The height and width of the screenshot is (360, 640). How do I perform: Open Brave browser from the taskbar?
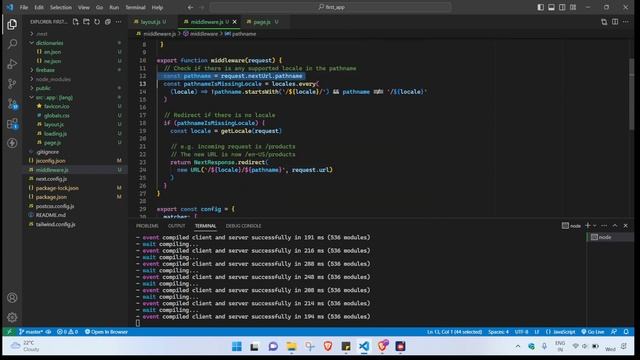[x=328, y=347]
